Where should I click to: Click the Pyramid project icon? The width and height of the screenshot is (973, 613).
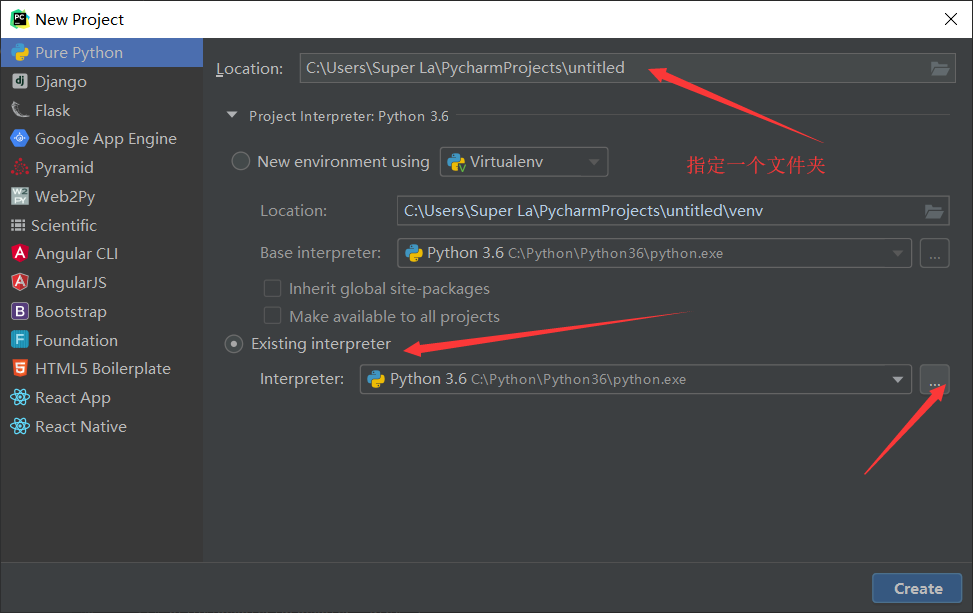(x=20, y=168)
